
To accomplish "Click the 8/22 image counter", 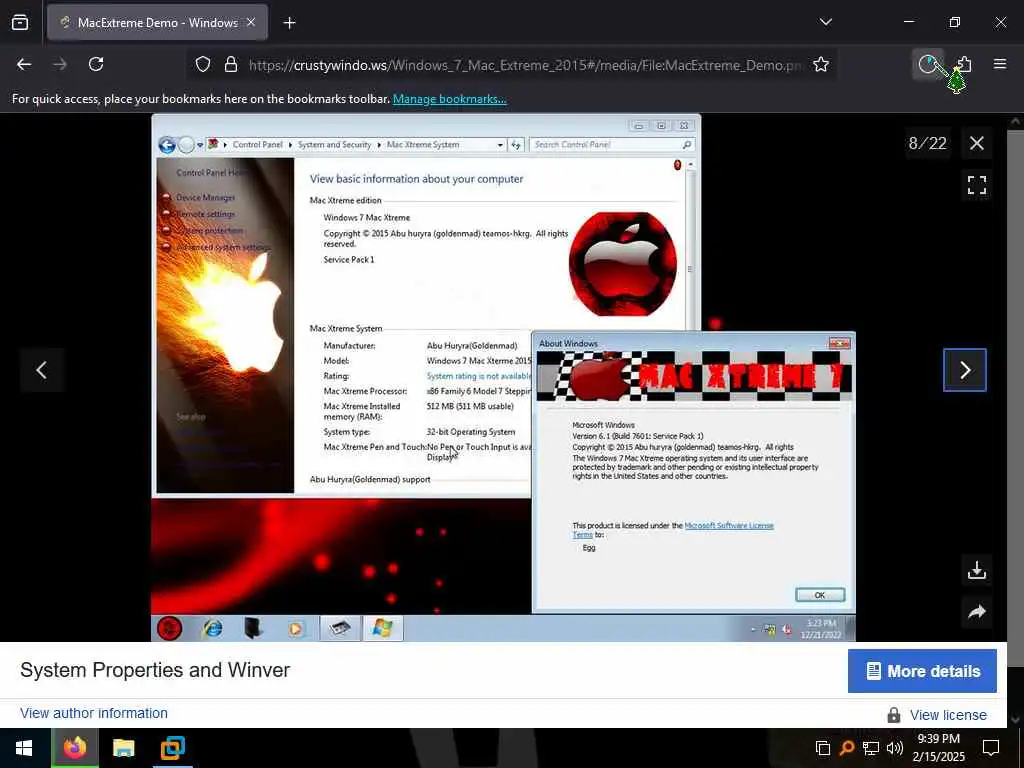I will (927, 143).
